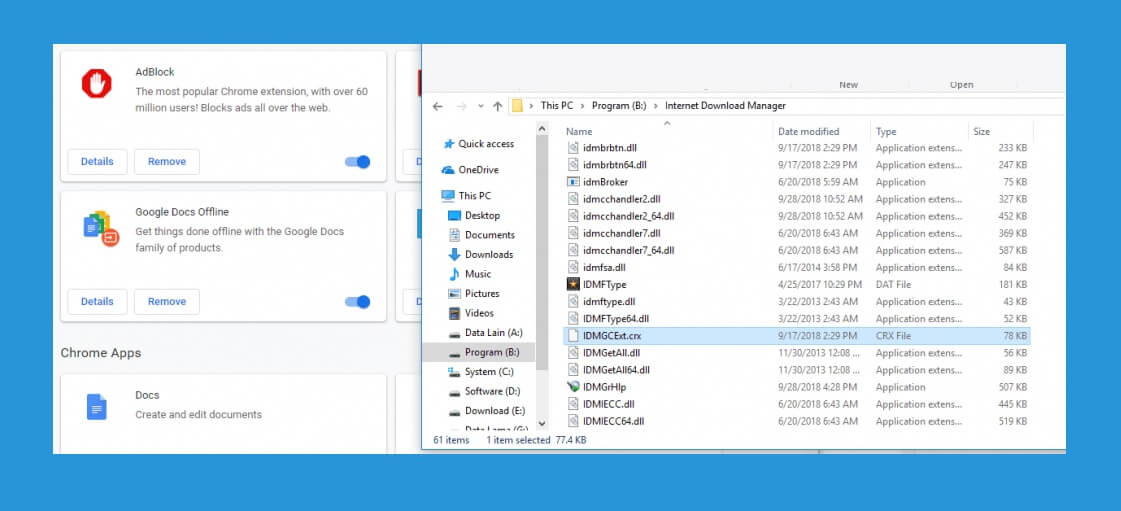This screenshot has height=511, width=1121.
Task: Remove Google Docs Offline extension
Action: 167,302
